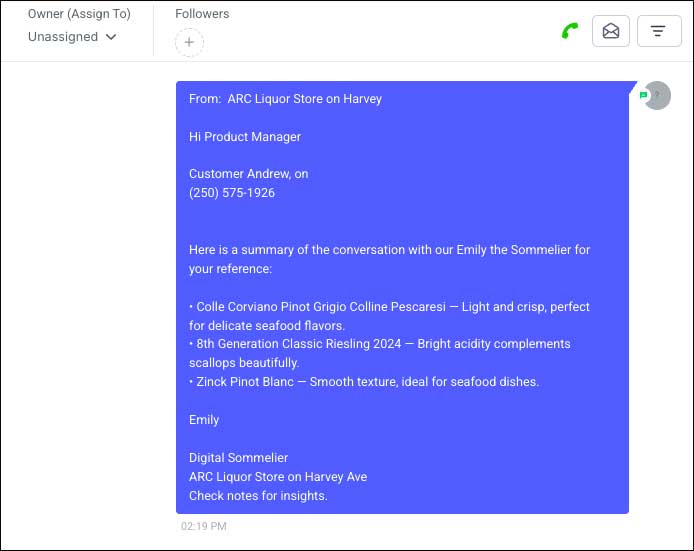
Task: Click the Owner (Assign To) label
Action: click(x=79, y=14)
